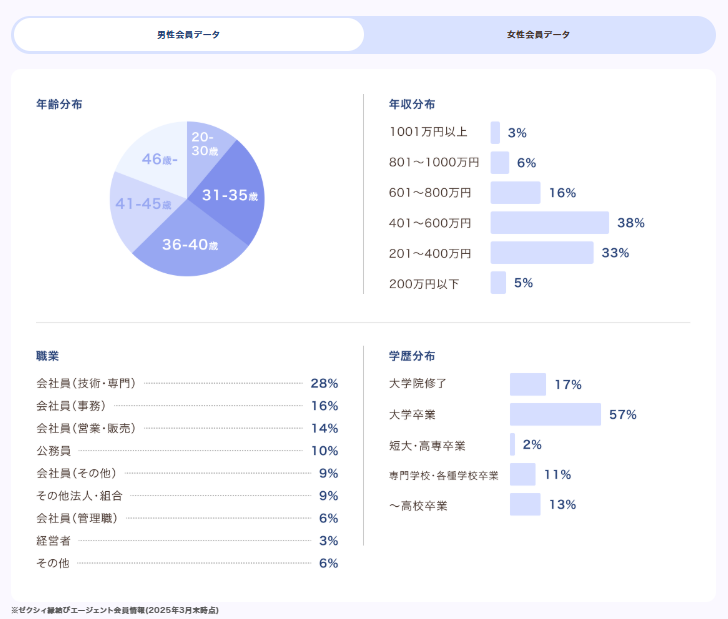728x619 pixels.
Task: Click the 2% value for 短大・高専卒業
Action: (x=532, y=444)
